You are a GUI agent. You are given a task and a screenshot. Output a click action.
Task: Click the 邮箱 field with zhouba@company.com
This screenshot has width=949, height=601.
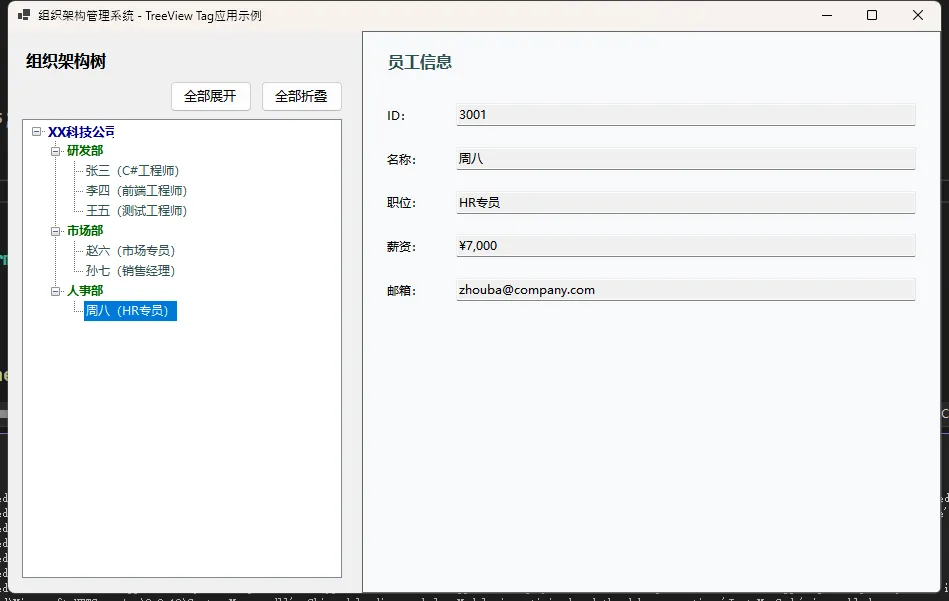(685, 290)
